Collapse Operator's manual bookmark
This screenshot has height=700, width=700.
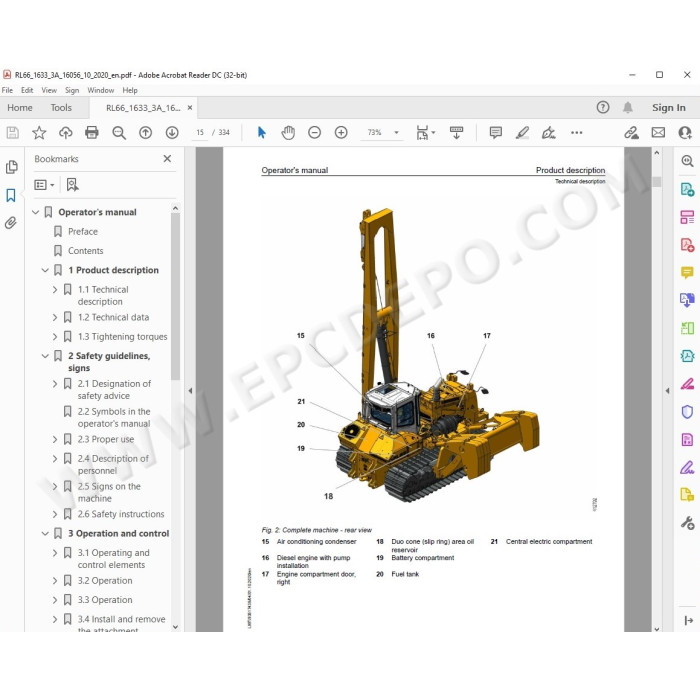click(x=36, y=212)
